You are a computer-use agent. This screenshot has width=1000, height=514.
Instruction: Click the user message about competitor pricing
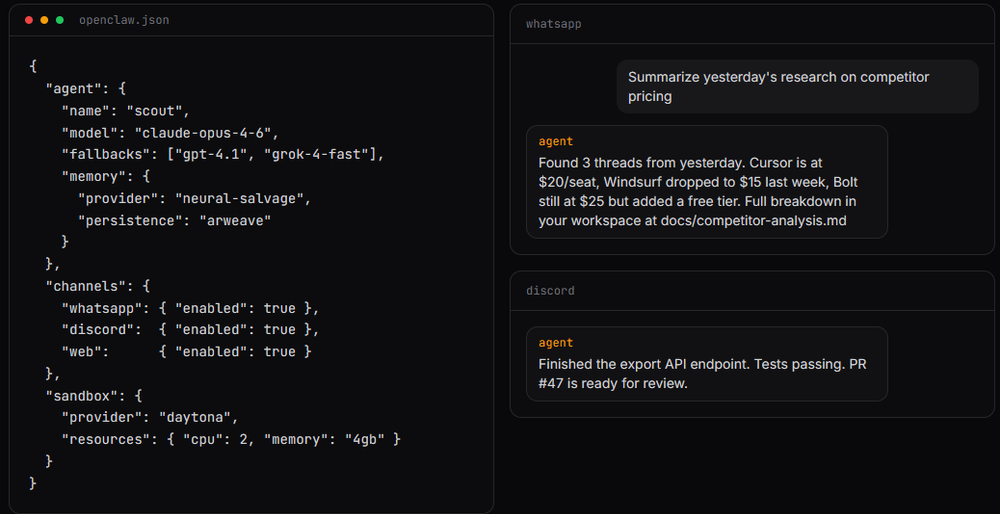797,87
